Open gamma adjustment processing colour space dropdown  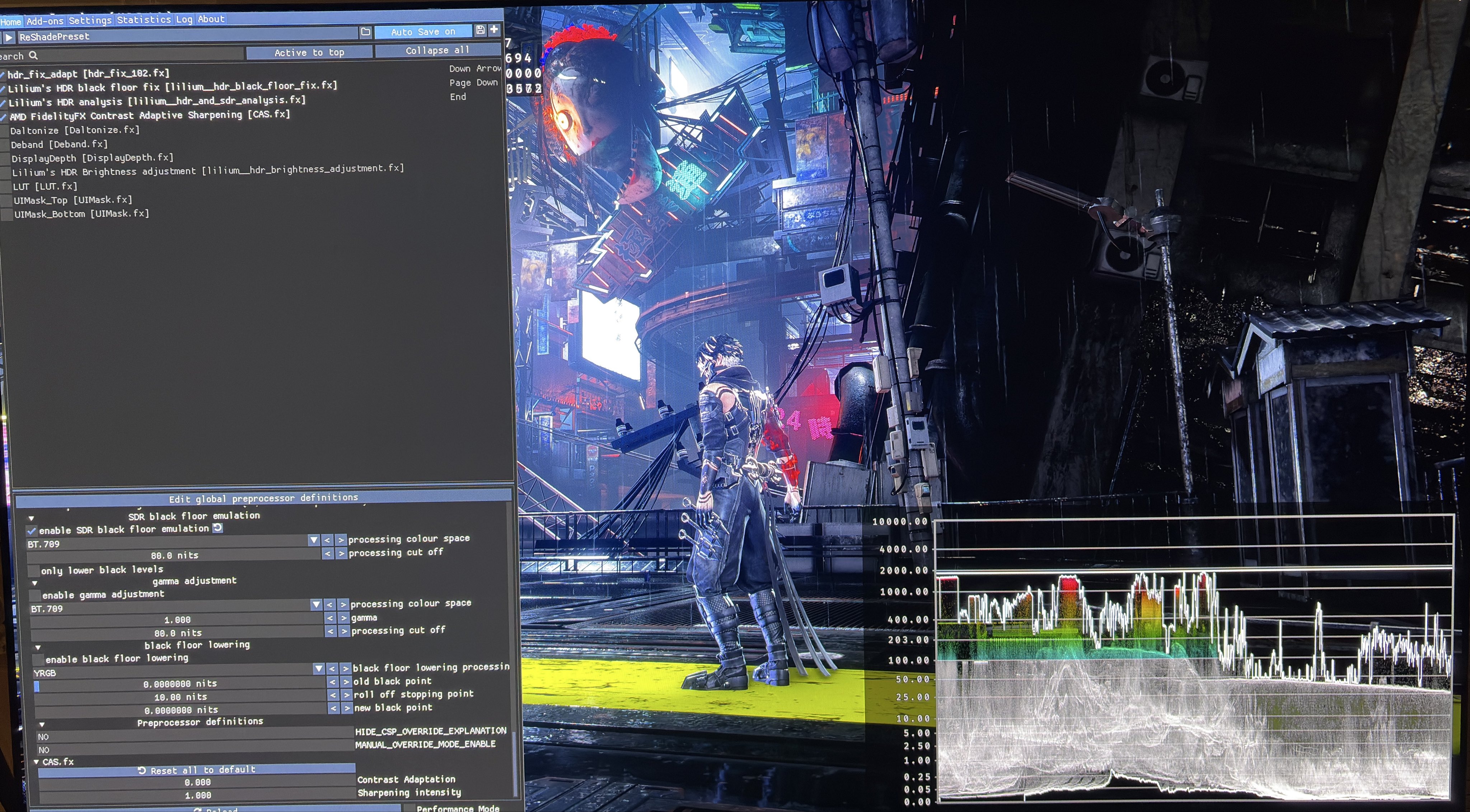[315, 604]
